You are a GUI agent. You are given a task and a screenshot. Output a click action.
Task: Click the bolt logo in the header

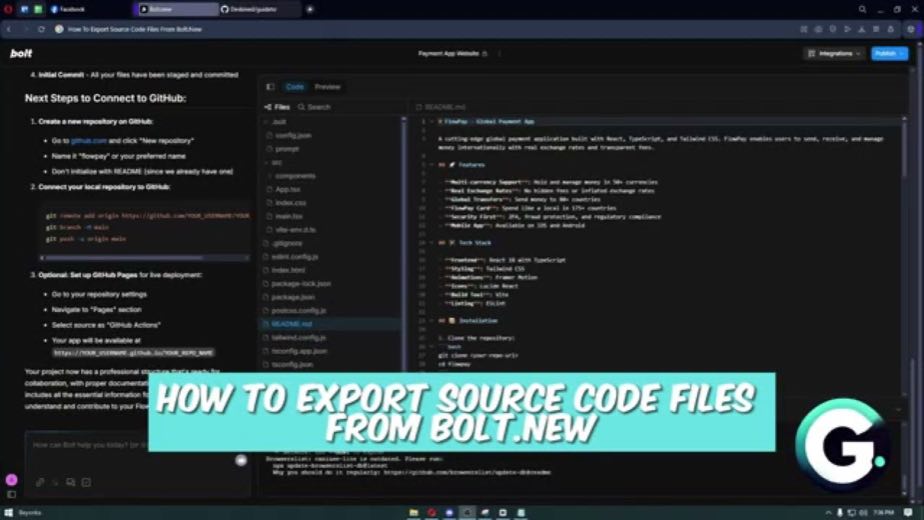(x=21, y=54)
